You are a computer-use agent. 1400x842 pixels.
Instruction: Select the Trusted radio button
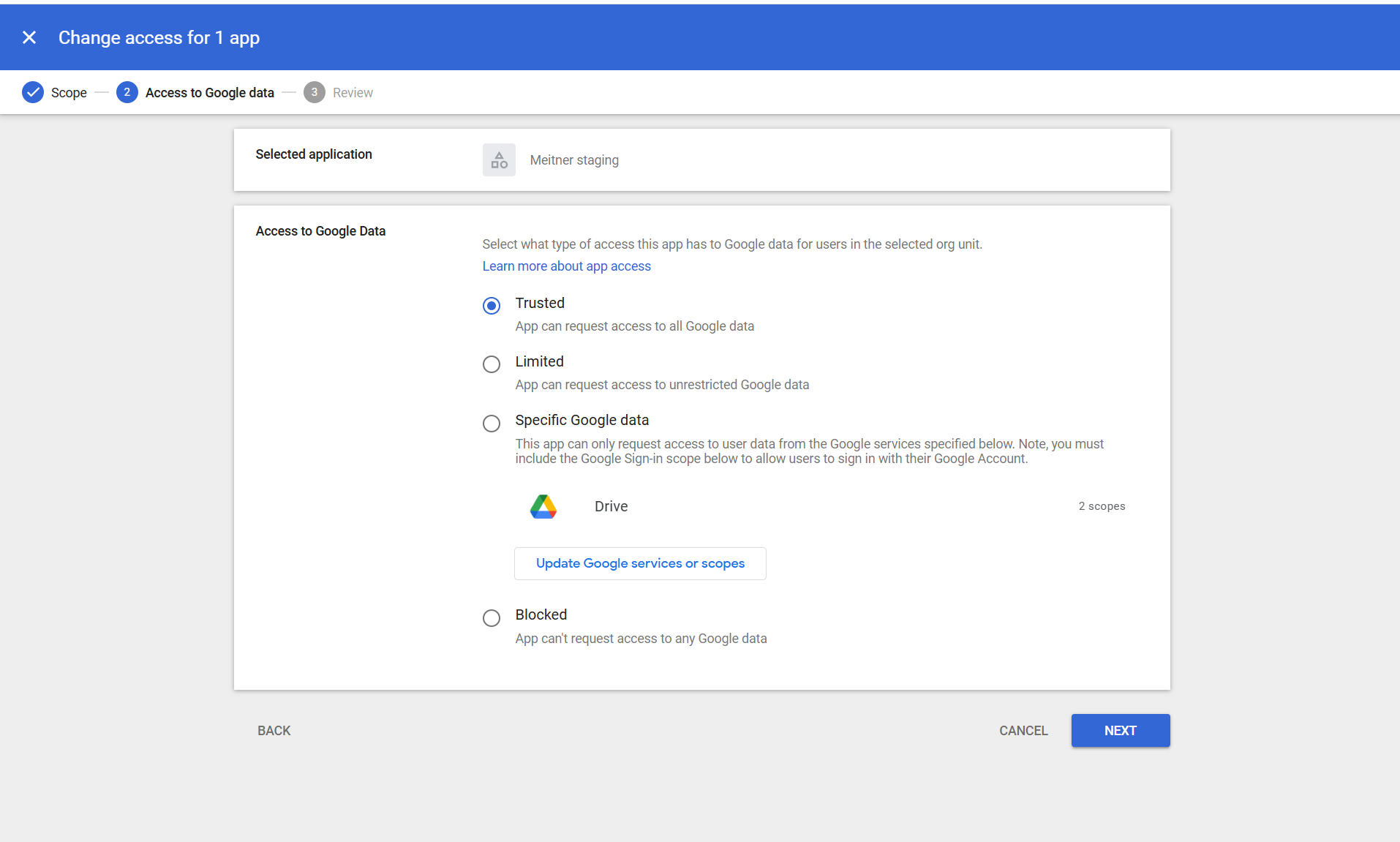[x=492, y=306]
